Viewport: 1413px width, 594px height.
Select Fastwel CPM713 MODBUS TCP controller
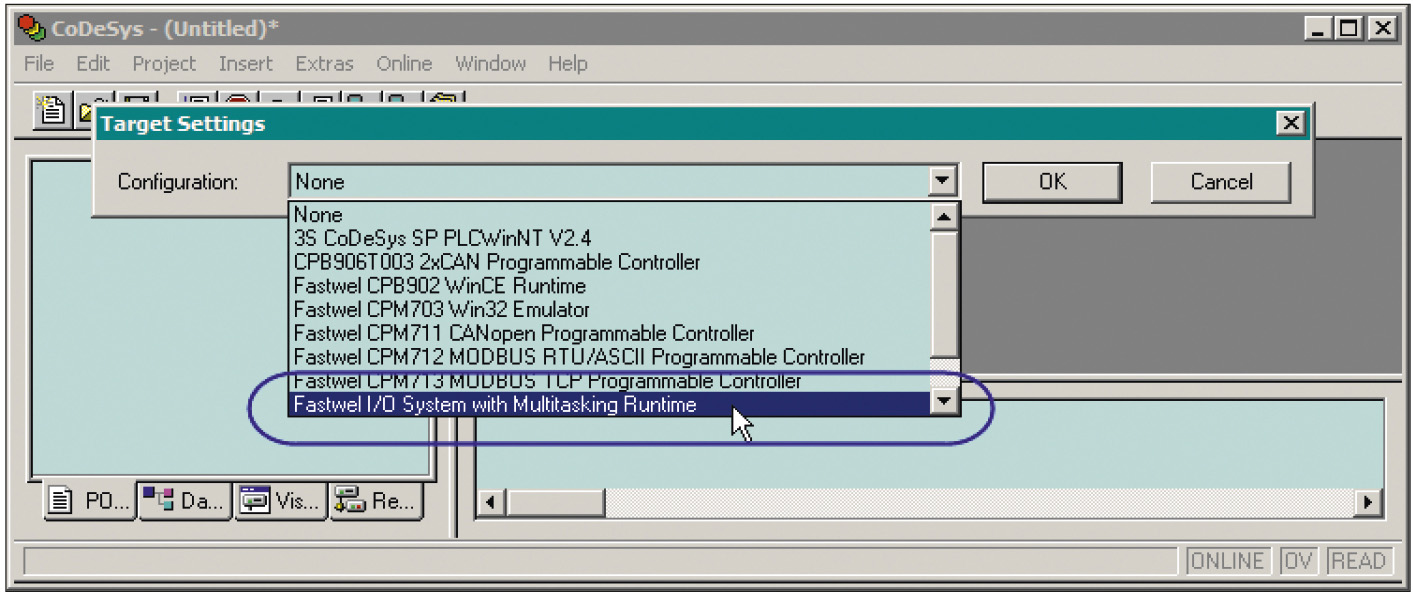click(x=610, y=381)
